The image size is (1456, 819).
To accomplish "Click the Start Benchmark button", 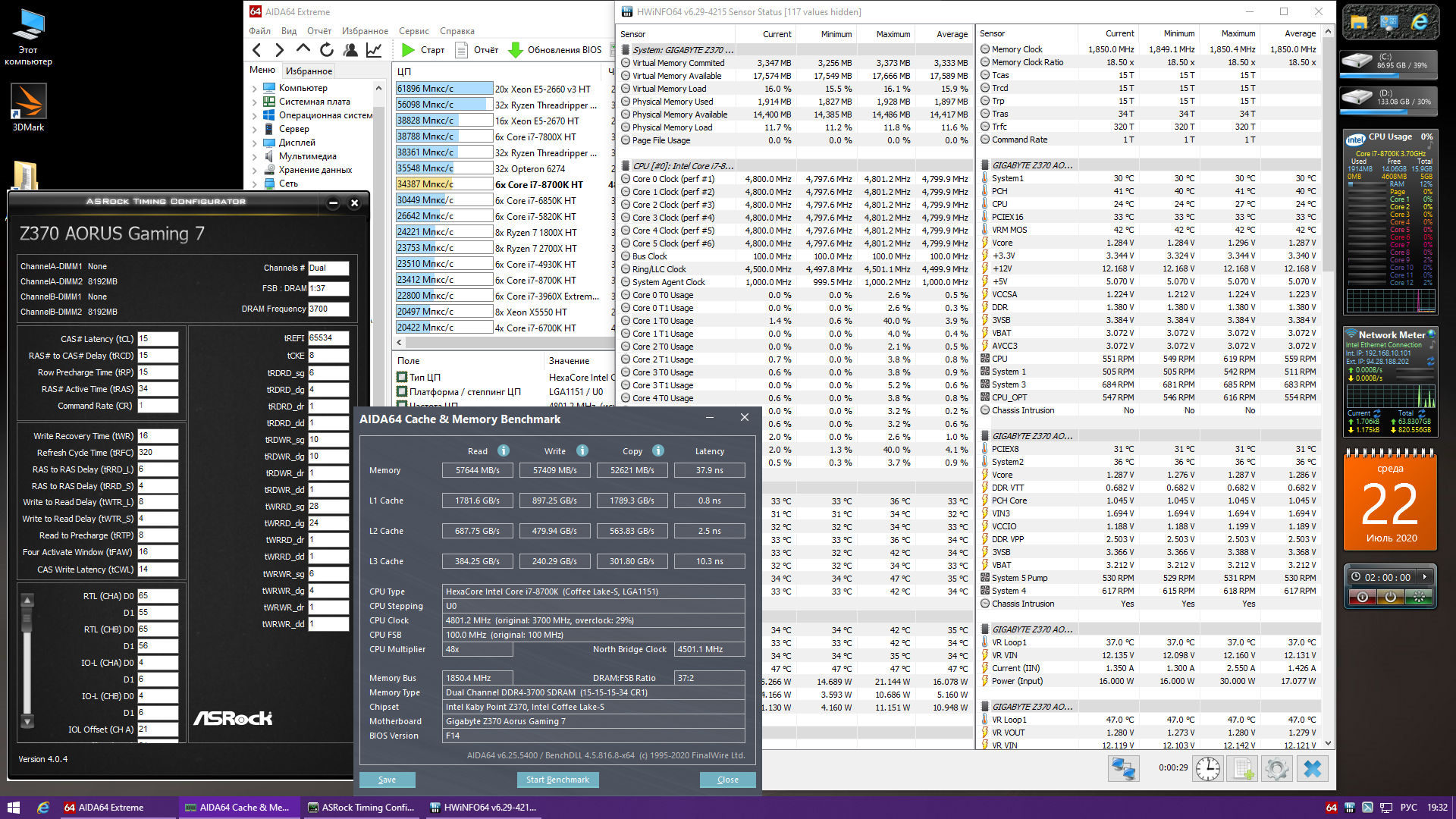I will point(557,780).
